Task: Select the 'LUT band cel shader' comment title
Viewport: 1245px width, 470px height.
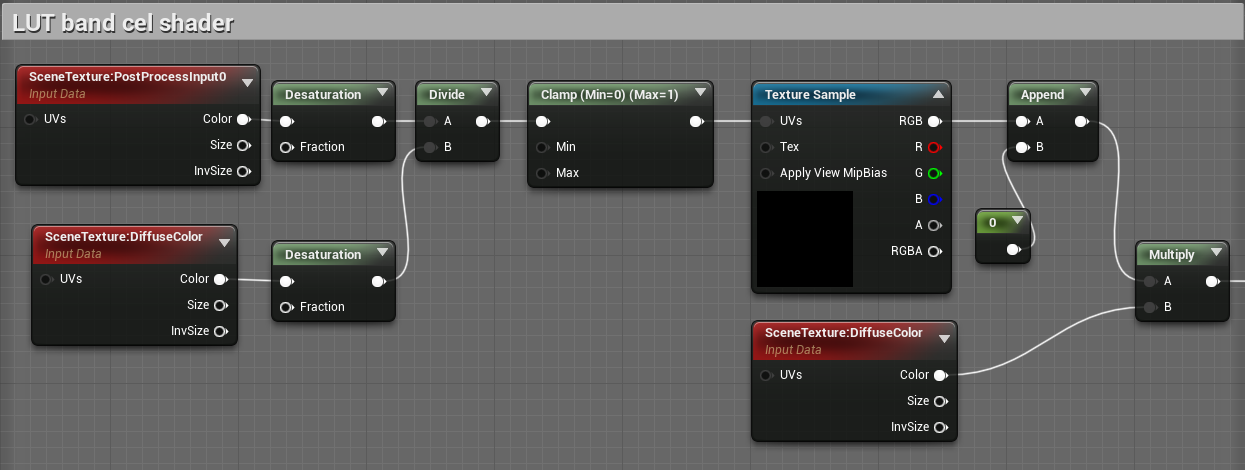Action: 123,21
